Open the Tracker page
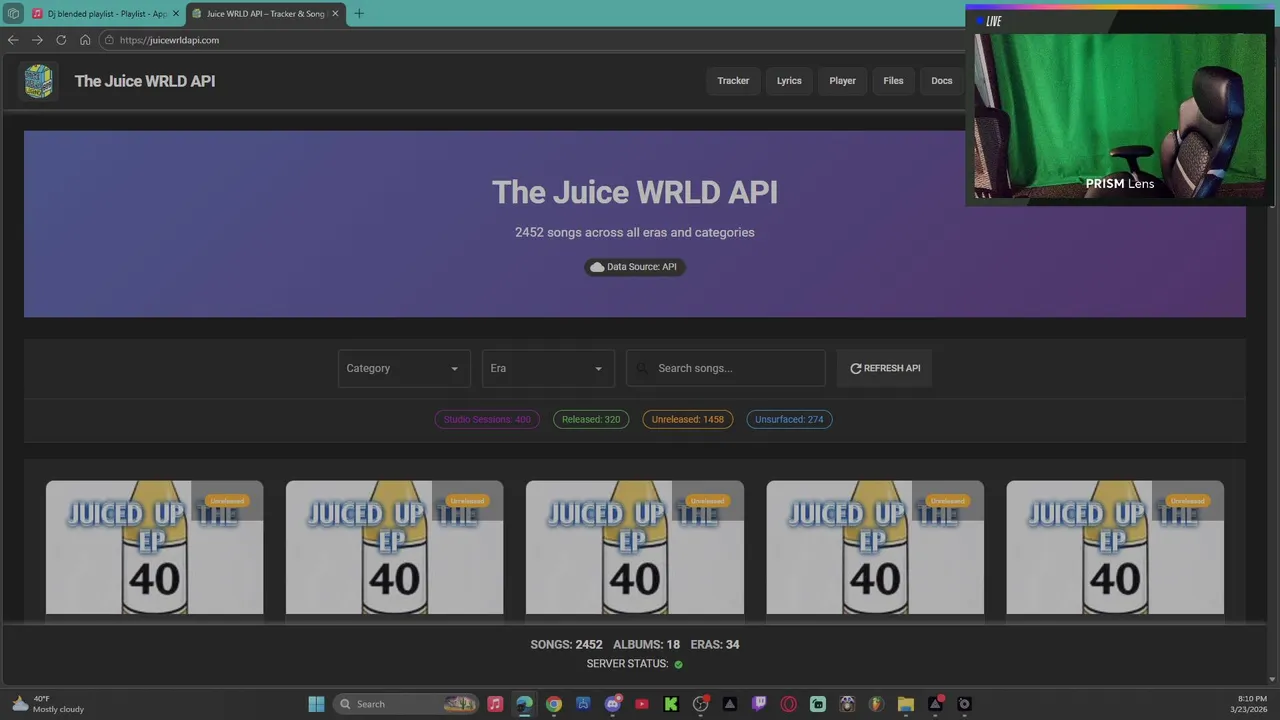1280x720 pixels. (733, 81)
